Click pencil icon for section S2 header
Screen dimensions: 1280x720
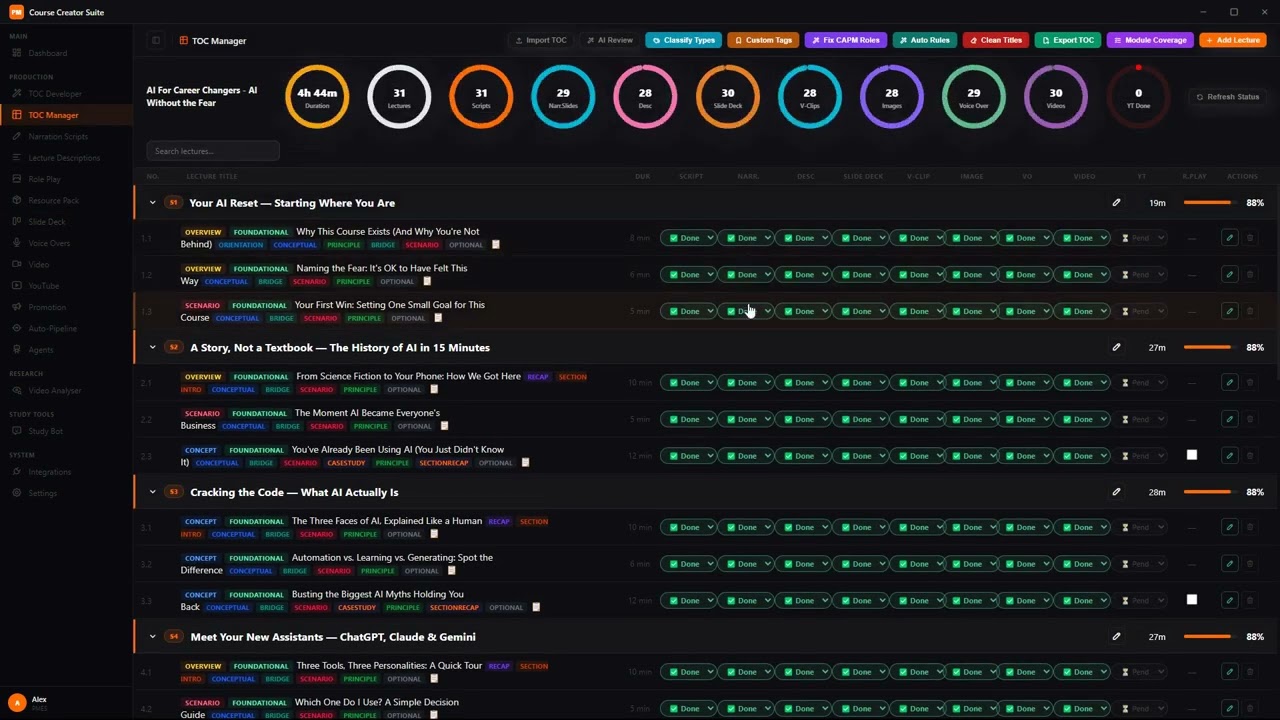pos(1117,348)
